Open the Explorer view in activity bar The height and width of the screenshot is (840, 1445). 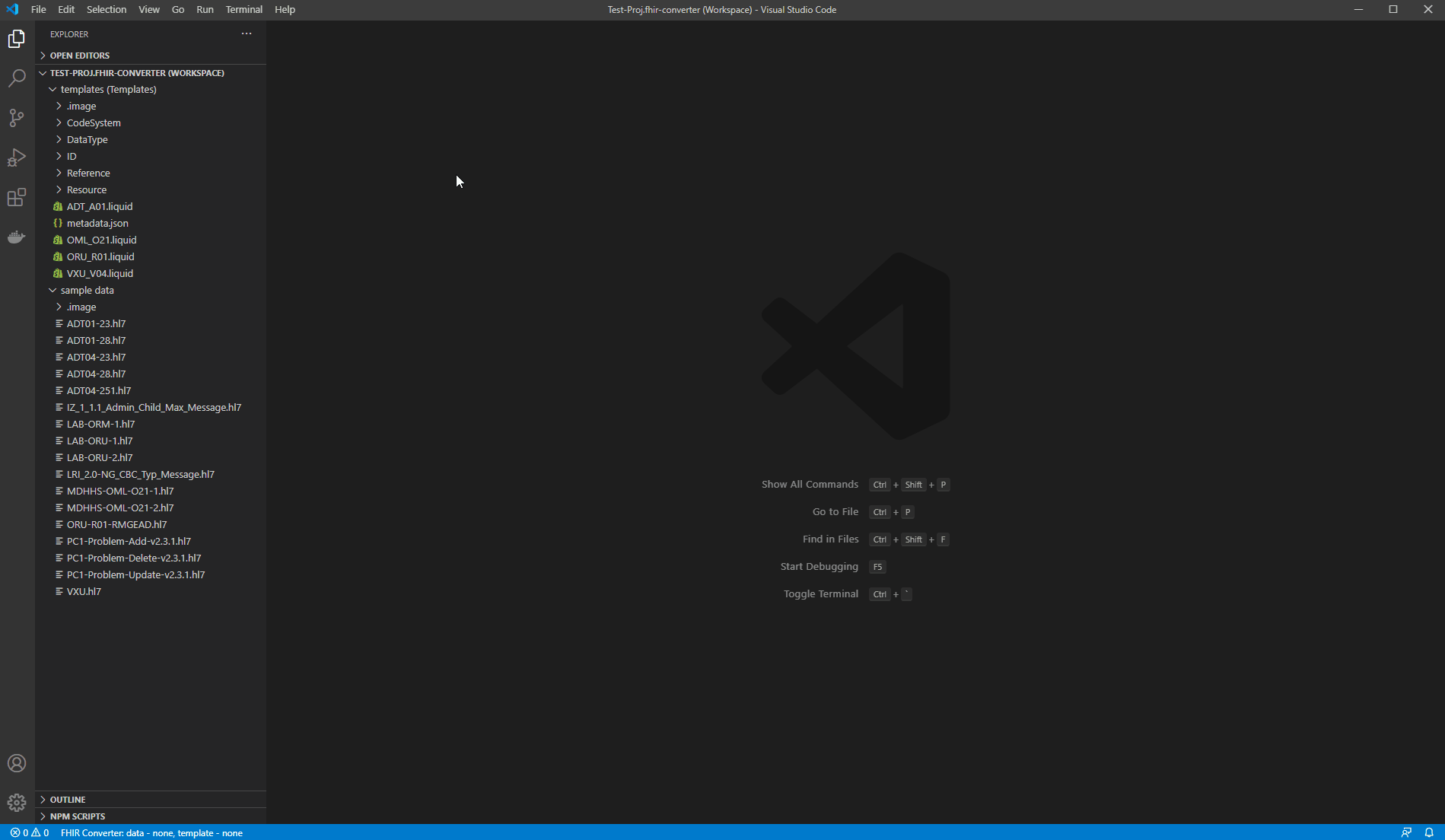tap(17, 39)
